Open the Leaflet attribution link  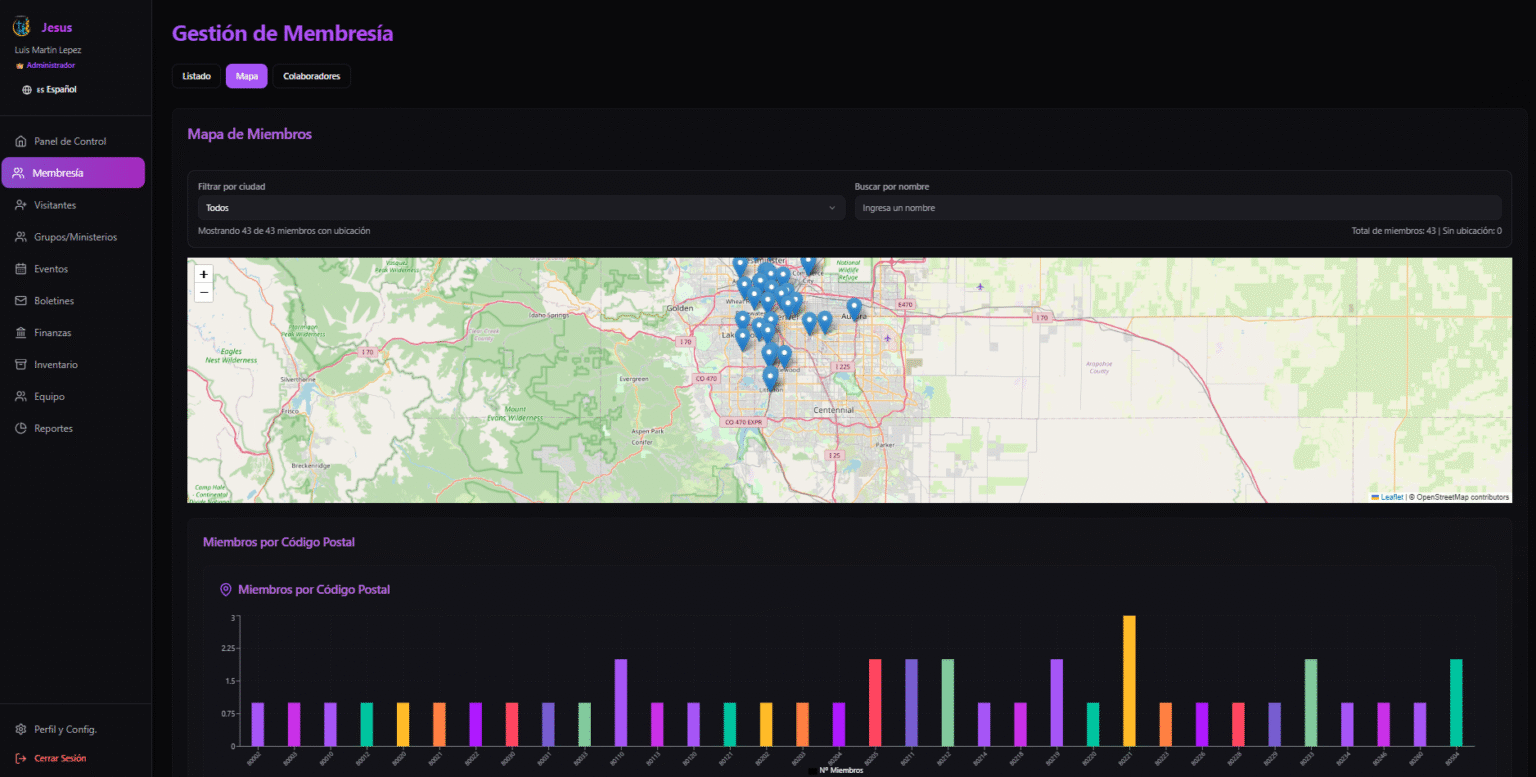pos(1391,497)
